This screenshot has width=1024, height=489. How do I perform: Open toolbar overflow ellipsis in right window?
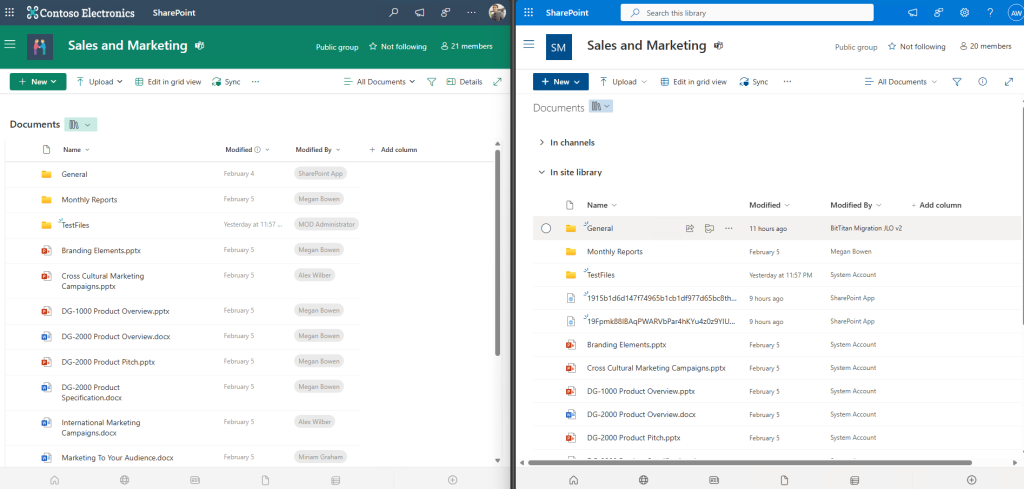coord(788,82)
